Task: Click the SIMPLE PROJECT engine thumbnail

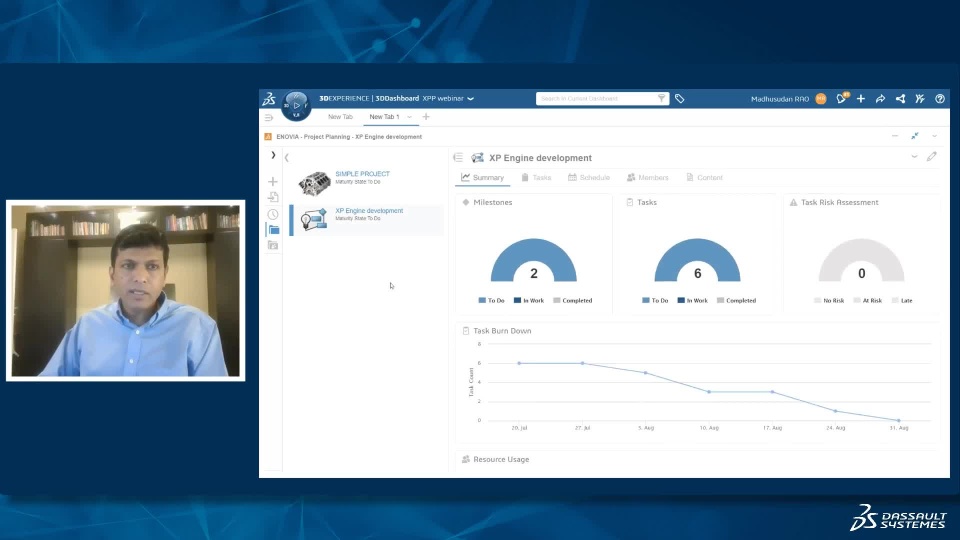Action: click(x=315, y=182)
